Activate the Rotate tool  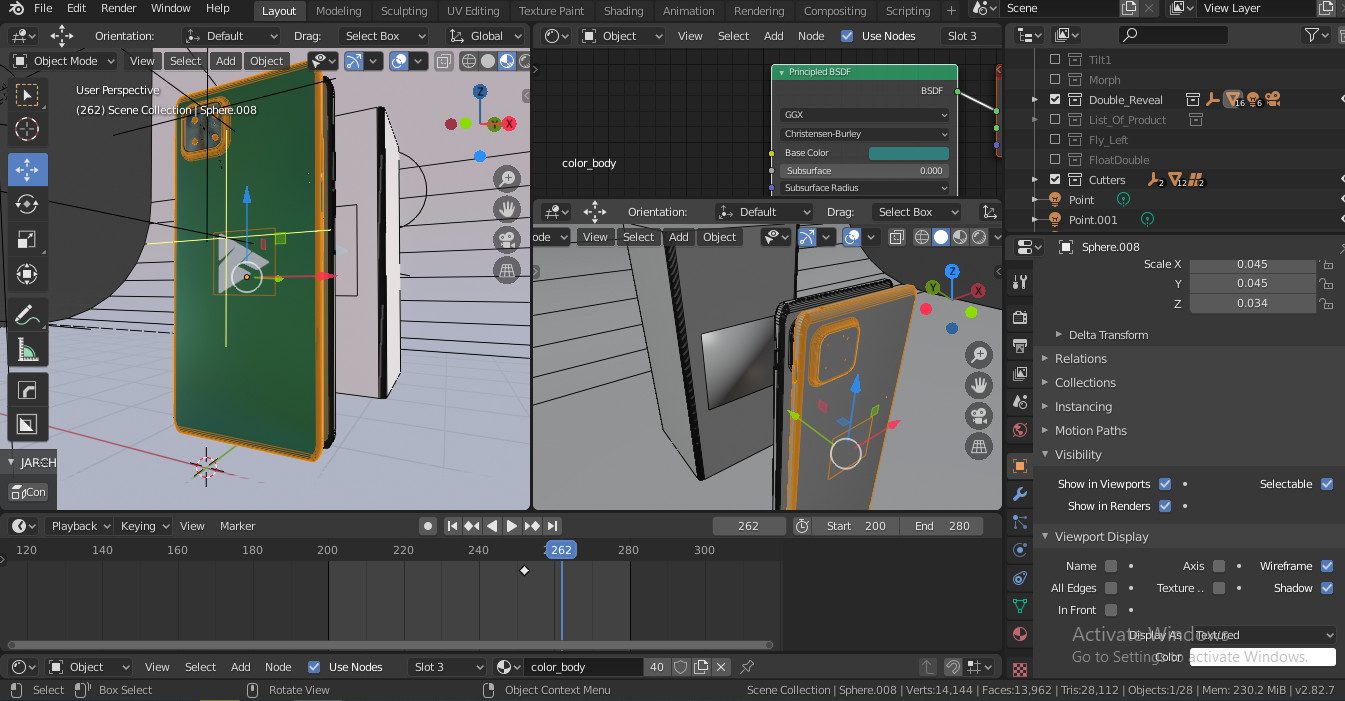click(27, 204)
